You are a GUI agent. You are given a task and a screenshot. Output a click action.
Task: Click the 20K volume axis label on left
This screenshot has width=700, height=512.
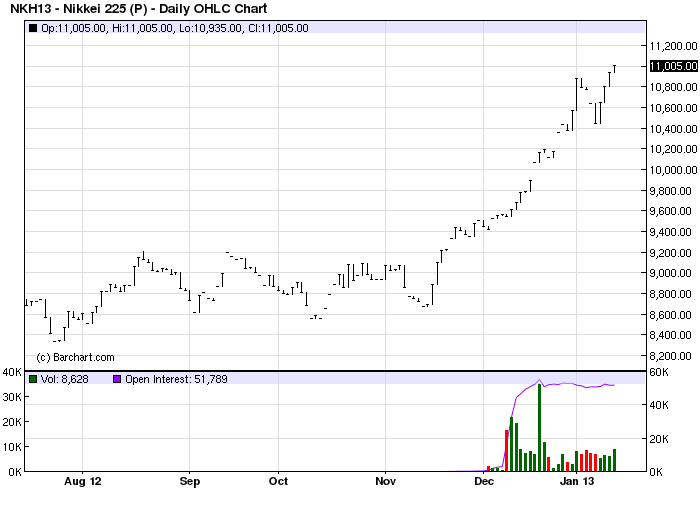(12, 422)
